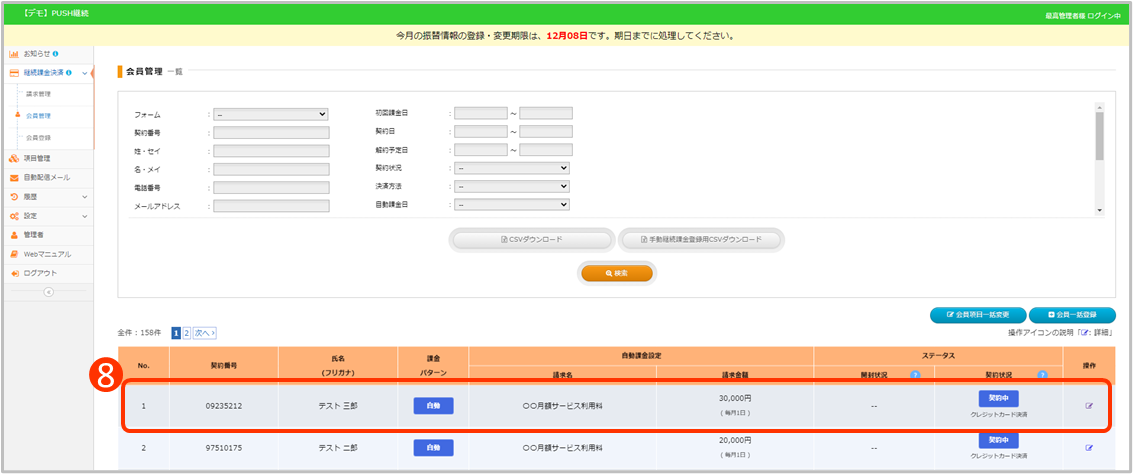Open 項目管理 in the sidebar

coord(37,158)
